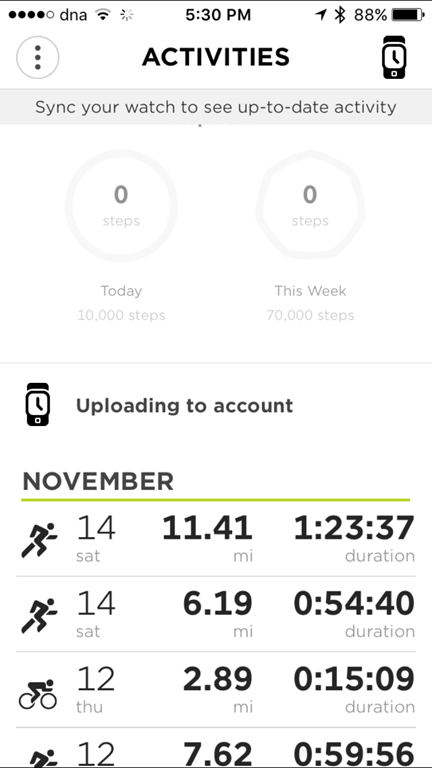Tap the Sync your watch banner
Viewport: 432px width, 768px height.
tap(216, 107)
